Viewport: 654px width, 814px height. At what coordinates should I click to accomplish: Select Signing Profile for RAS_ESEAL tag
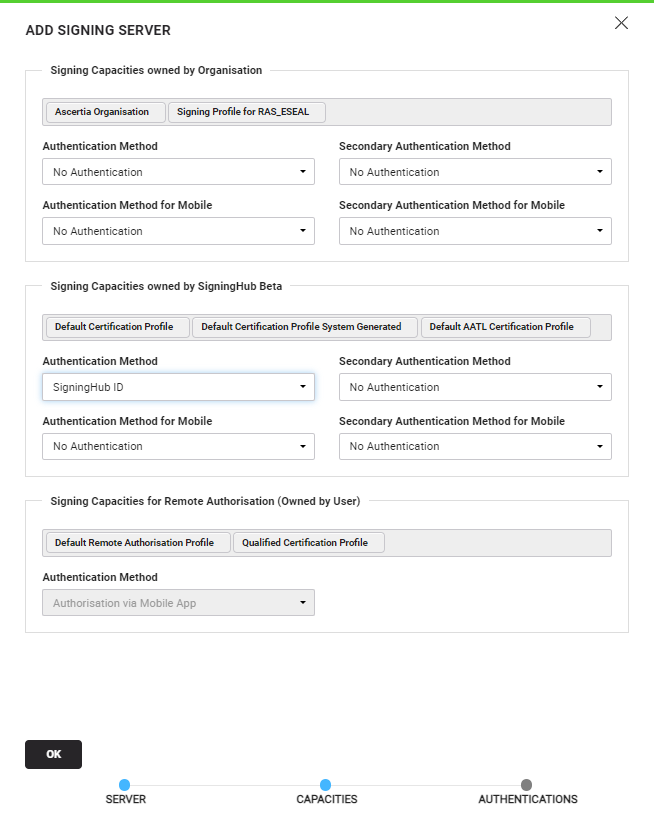coord(246,112)
